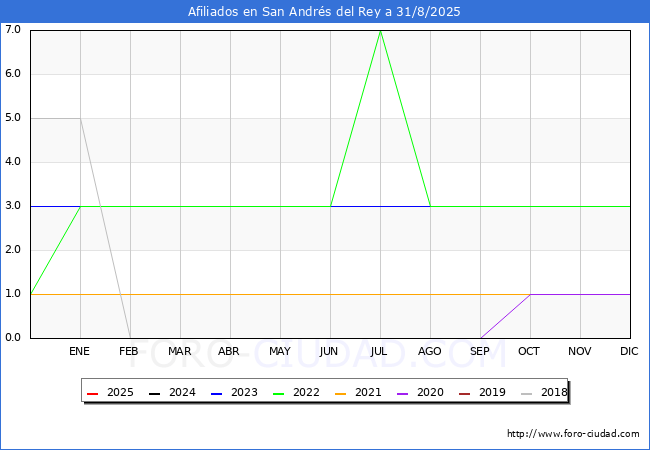This screenshot has width=650, height=450.
Task: Click the 5.0 y-axis value
Action: pos(13,118)
